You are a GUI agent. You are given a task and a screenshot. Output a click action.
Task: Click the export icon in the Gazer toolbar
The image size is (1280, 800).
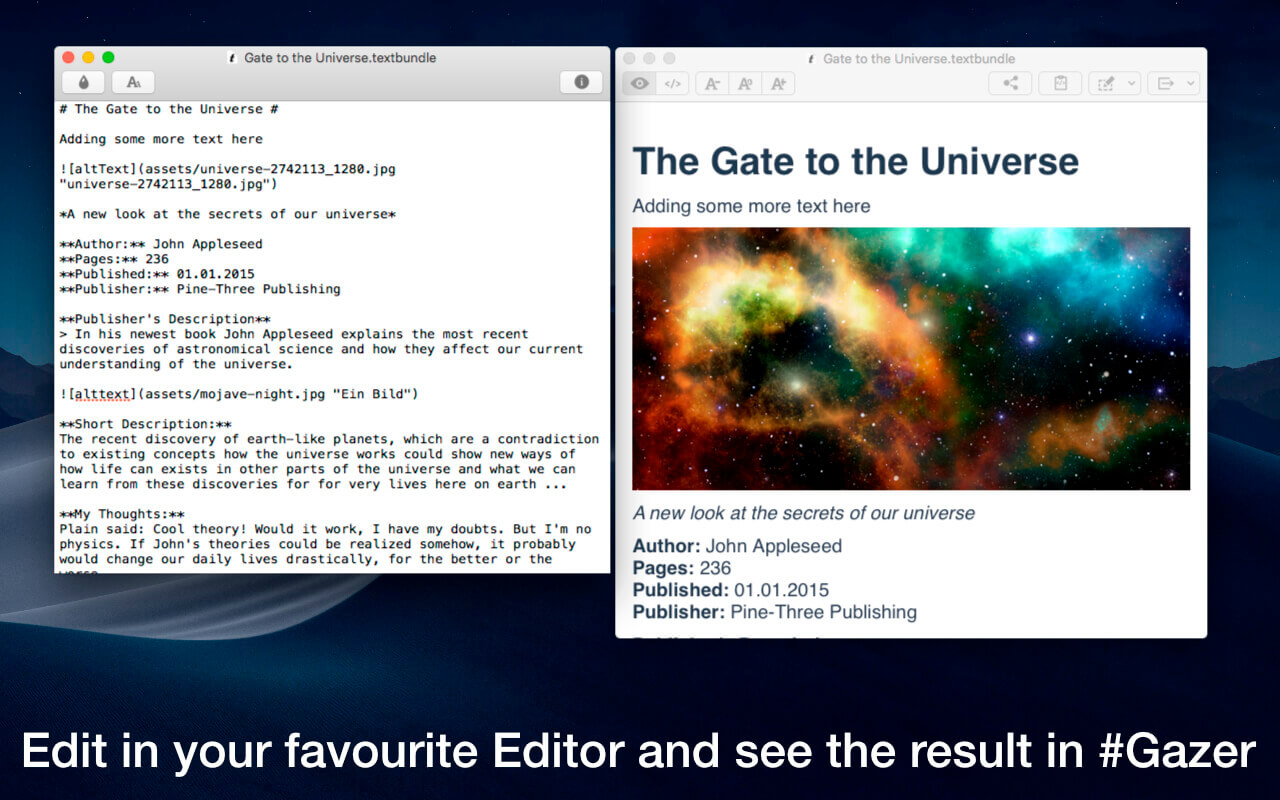pyautogui.click(x=1165, y=84)
